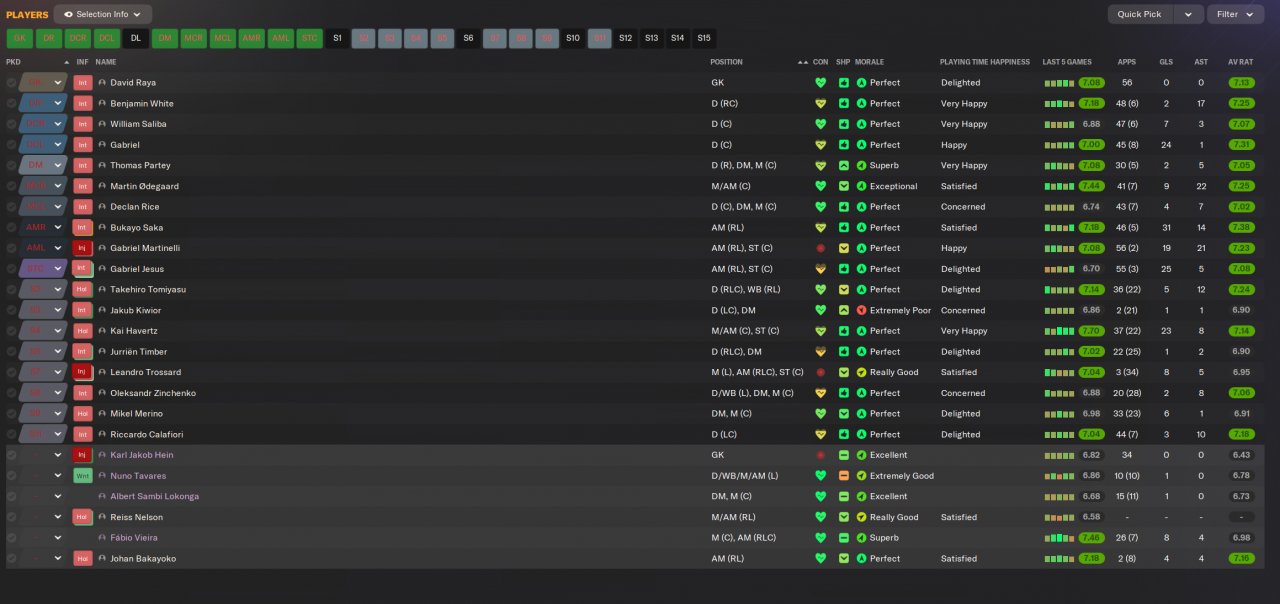Screen dimensions: 1280x604
Task: Toggle the picked circle for Thomas Partey
Action: [11, 165]
